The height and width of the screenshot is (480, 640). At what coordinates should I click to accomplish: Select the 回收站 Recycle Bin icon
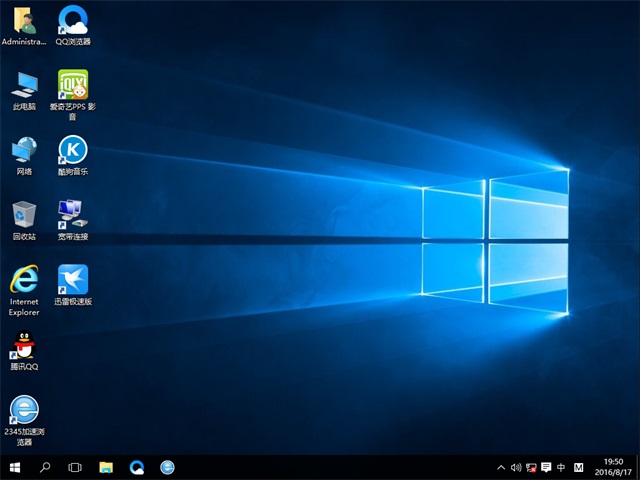coord(24,214)
